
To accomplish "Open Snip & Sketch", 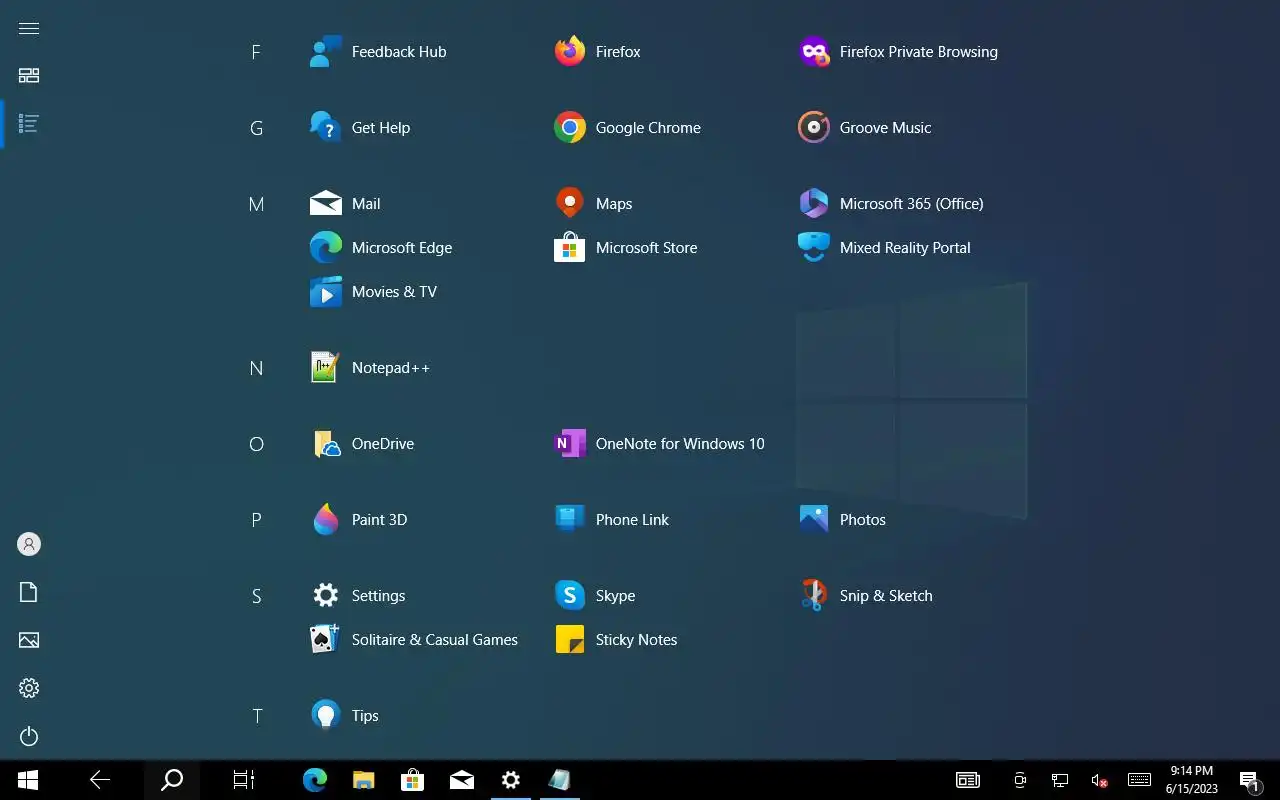I will pos(865,596).
